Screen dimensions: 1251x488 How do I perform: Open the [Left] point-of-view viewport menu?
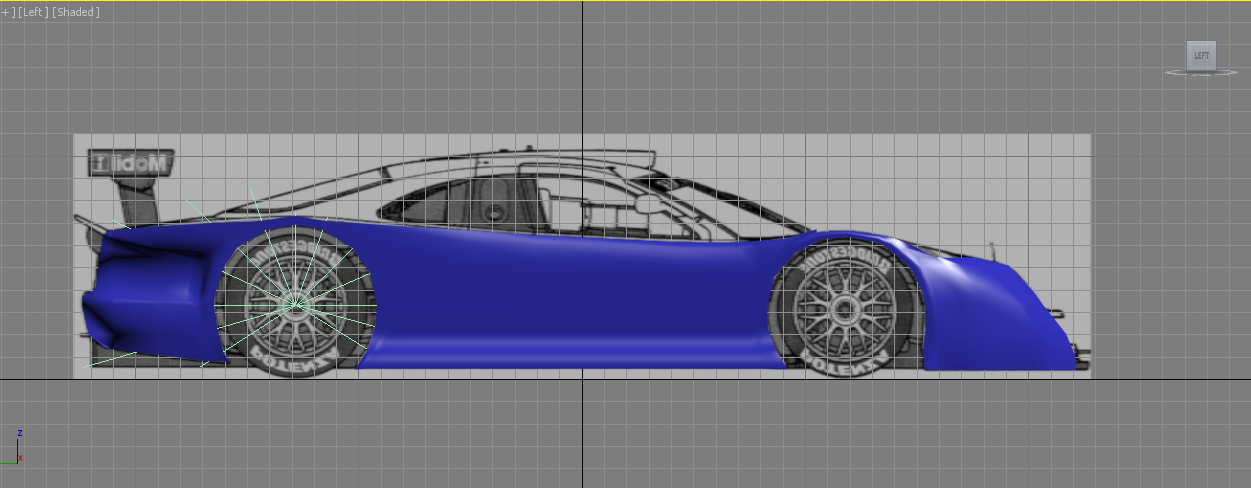31,12
